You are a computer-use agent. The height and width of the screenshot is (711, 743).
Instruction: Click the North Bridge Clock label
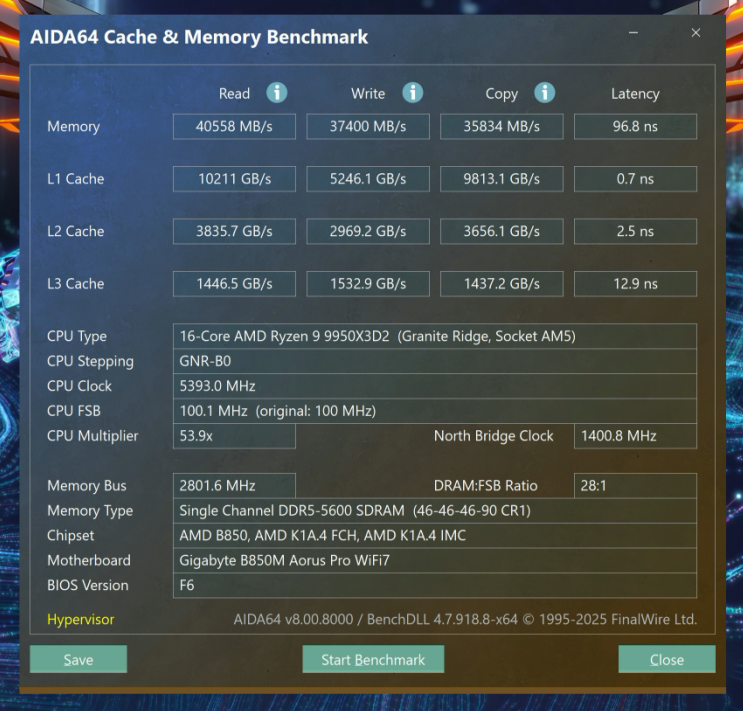tap(493, 436)
